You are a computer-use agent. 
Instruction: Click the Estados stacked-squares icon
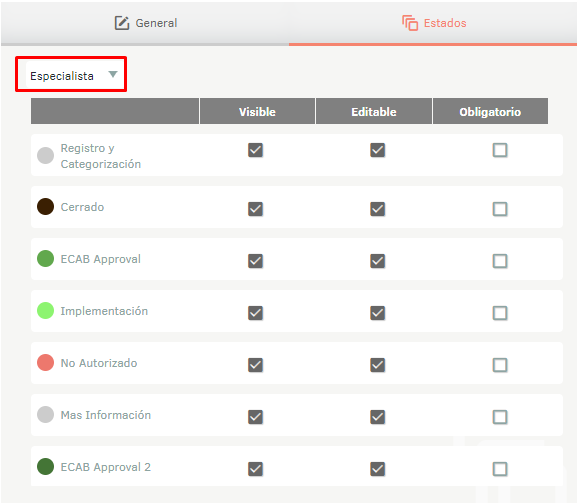(410, 23)
